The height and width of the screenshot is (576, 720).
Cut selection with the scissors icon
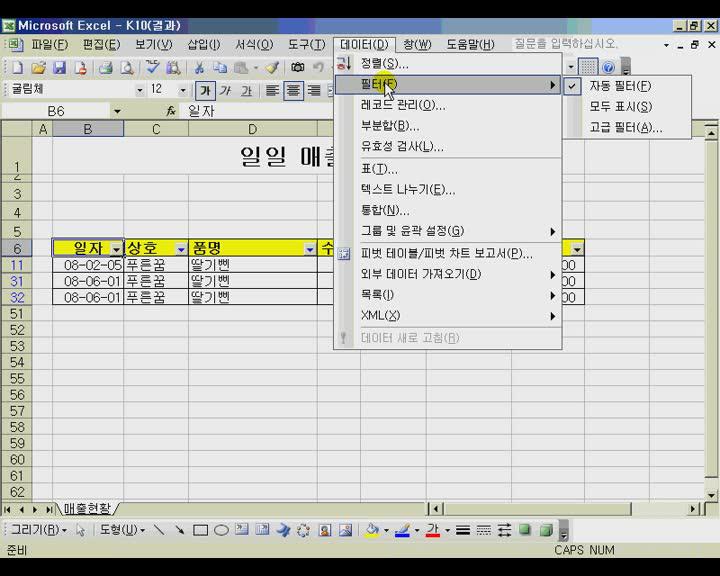click(x=199, y=68)
